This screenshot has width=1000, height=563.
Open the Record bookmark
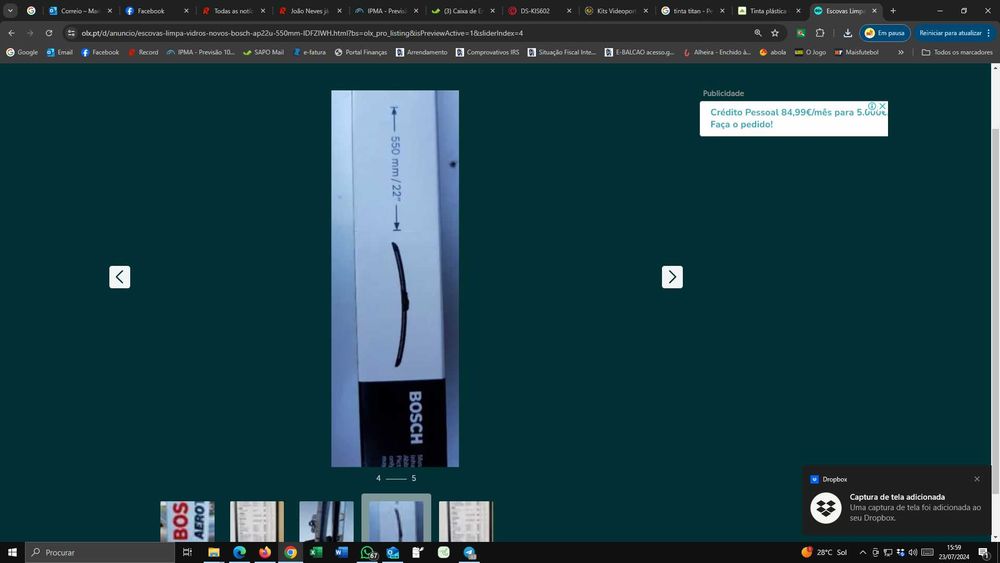click(143, 52)
